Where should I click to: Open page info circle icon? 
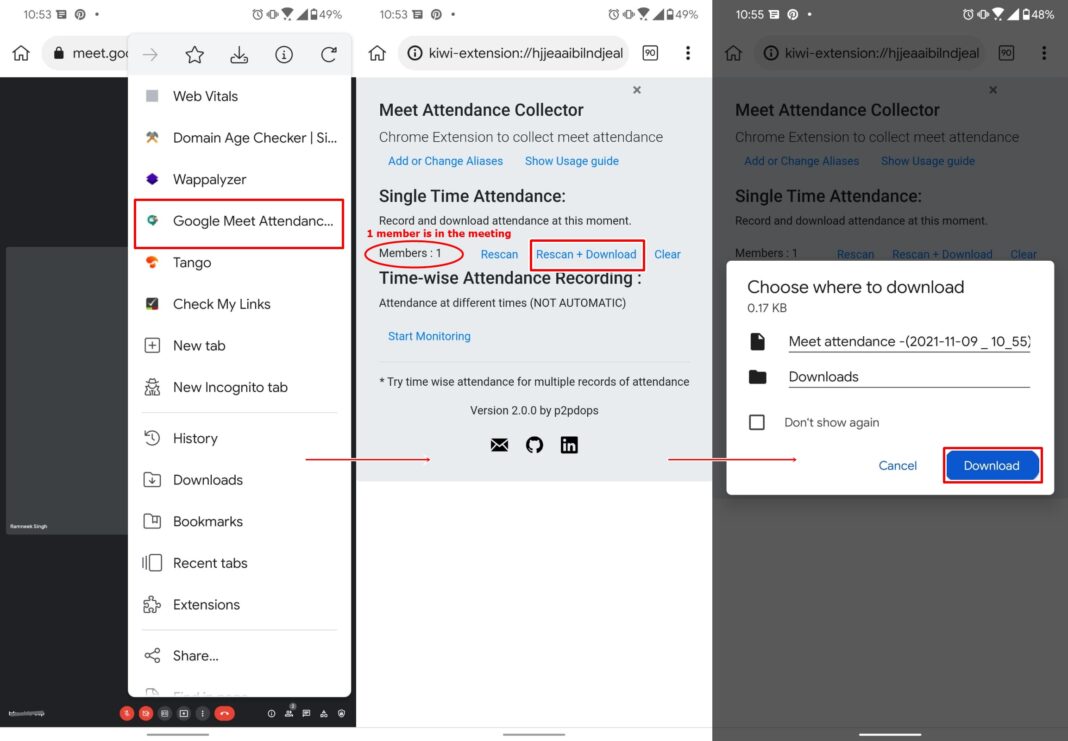(x=284, y=54)
